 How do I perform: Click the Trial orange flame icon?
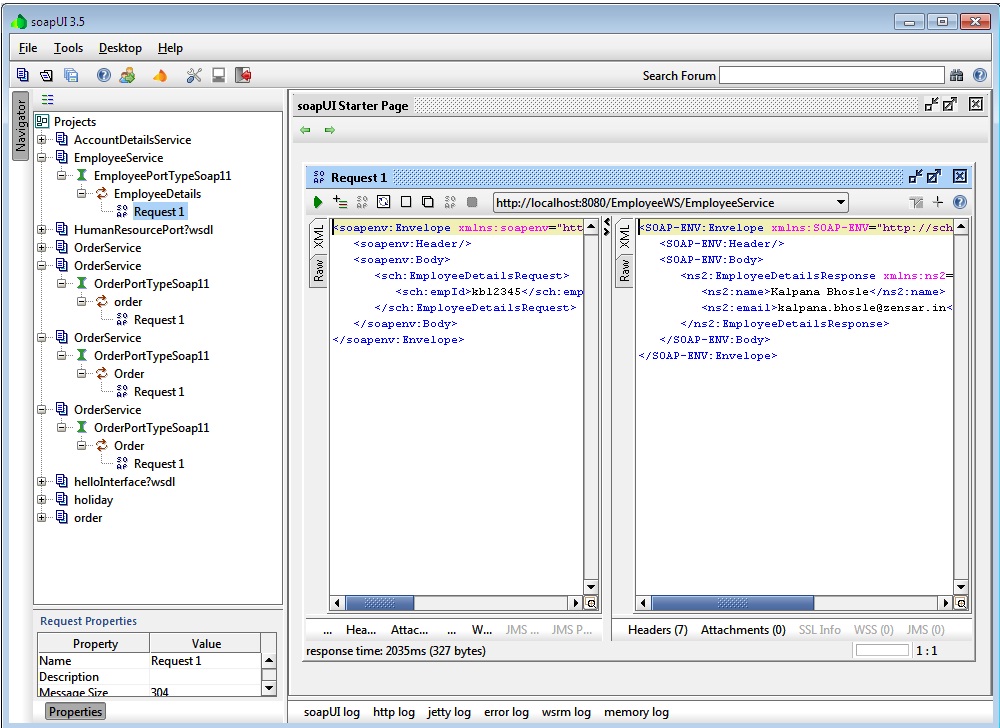[x=160, y=75]
